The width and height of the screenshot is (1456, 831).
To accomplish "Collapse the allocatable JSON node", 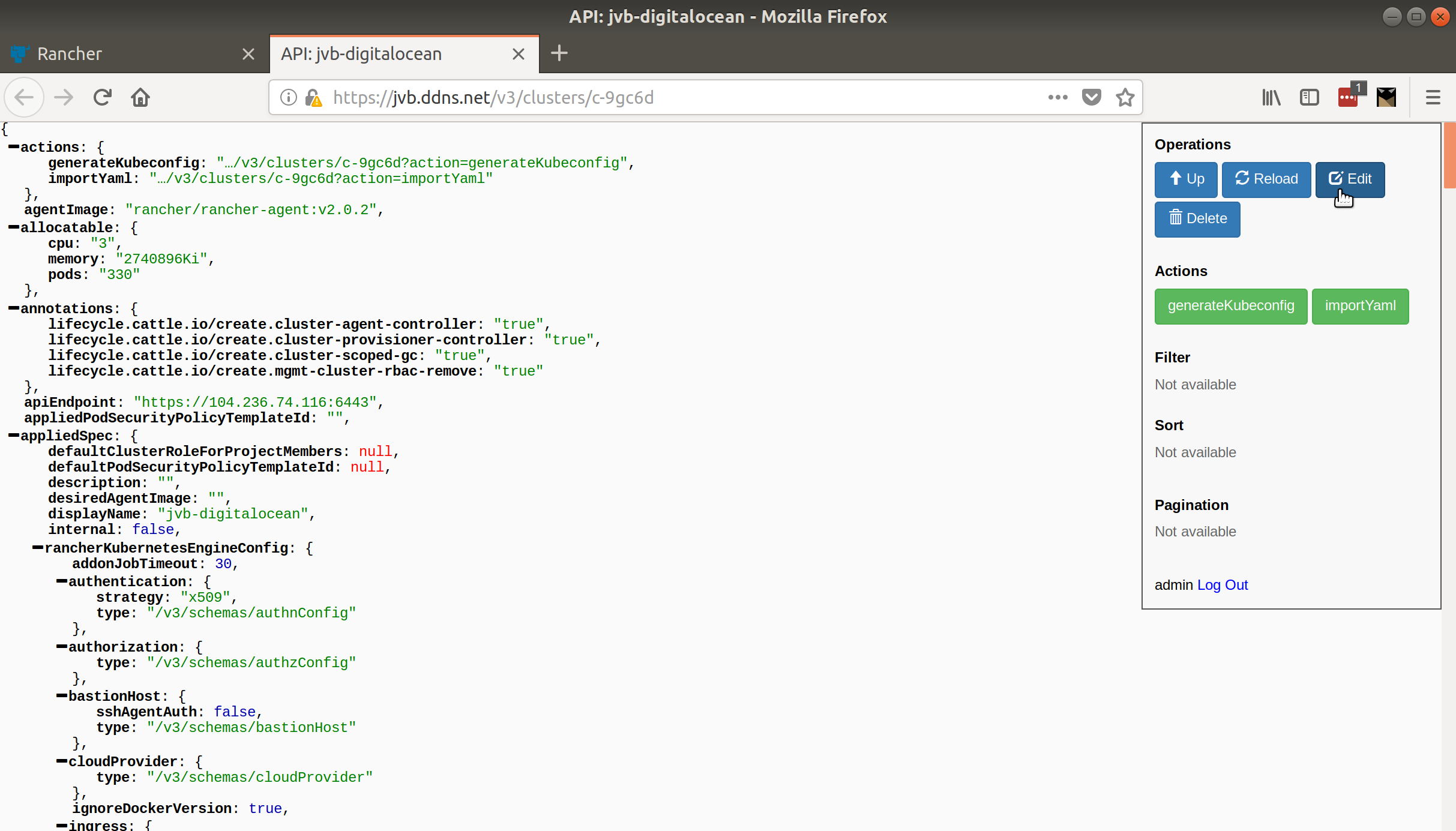I will [14, 227].
